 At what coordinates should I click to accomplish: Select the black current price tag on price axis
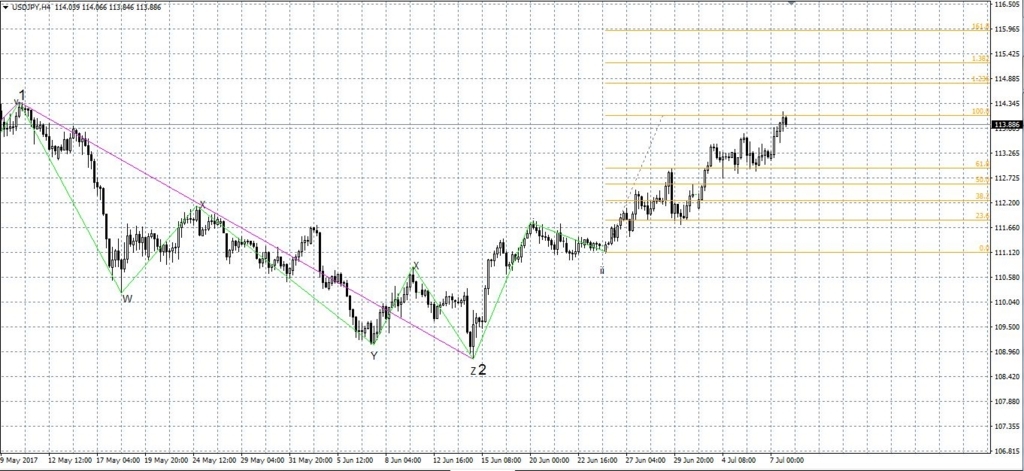coord(1007,125)
